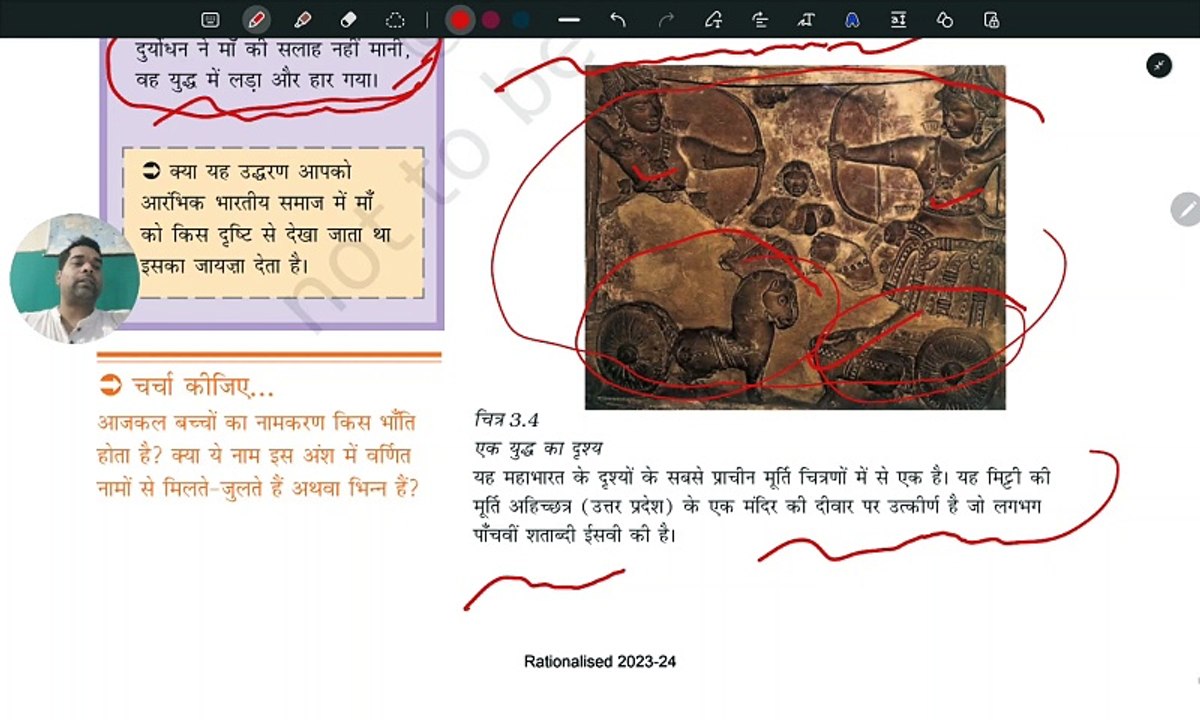Click the 'एक युद्ध का दृश्य' caption title
The height and width of the screenshot is (720, 1200).
[x=538, y=447]
